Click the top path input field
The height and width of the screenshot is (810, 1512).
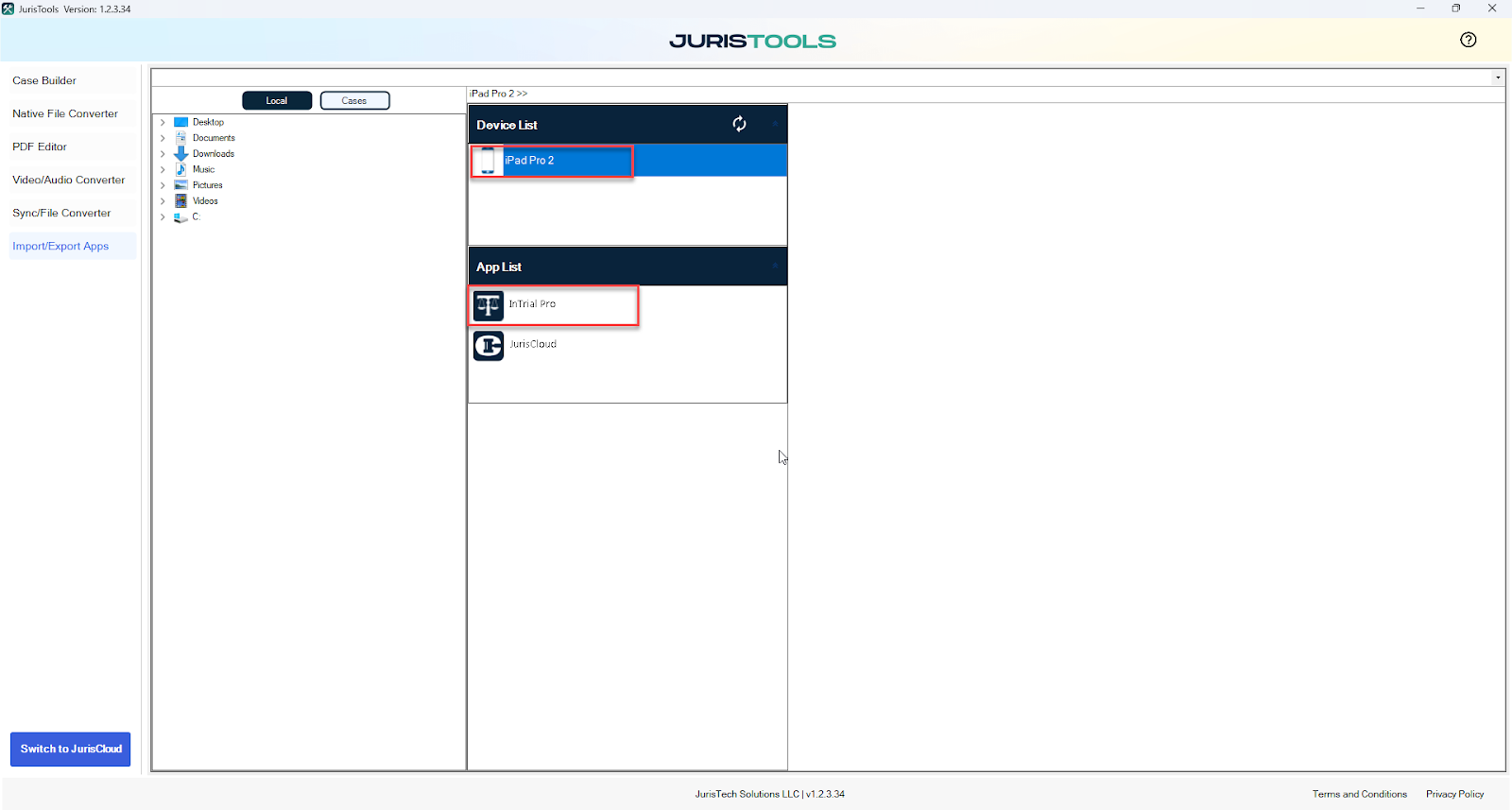(821, 78)
